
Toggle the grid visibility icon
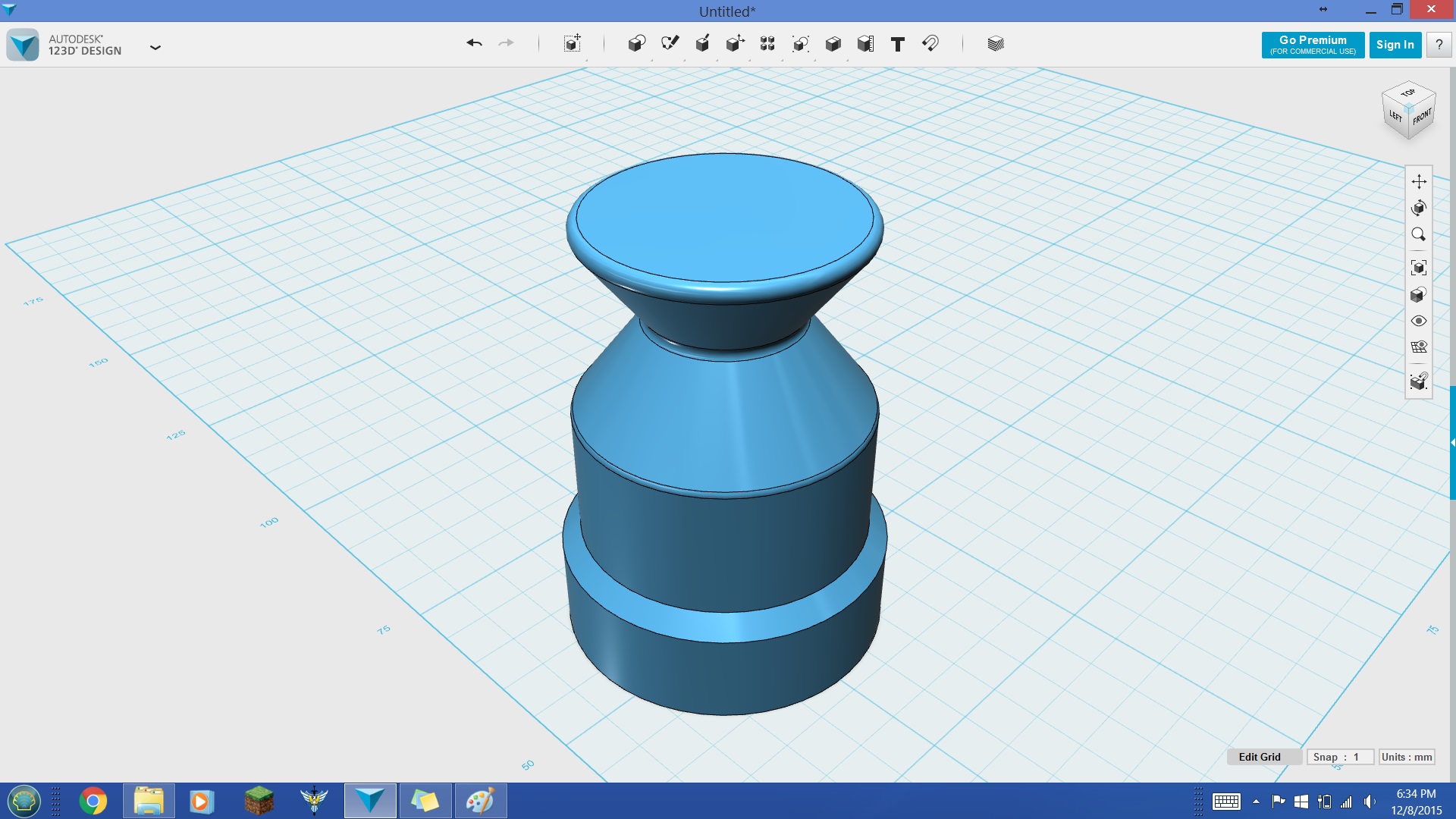1419,347
